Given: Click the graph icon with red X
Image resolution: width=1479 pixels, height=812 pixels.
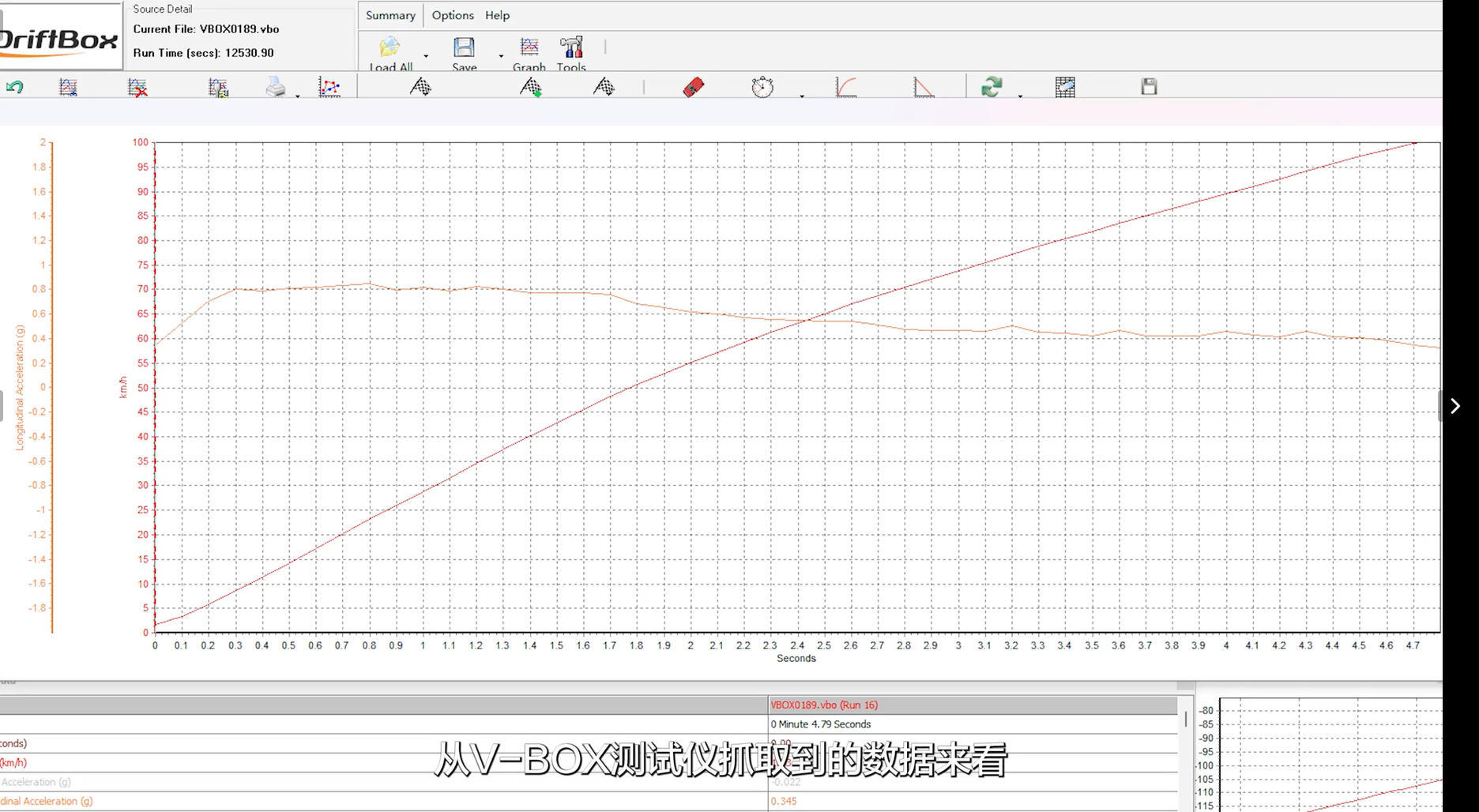Looking at the screenshot, I should click(x=137, y=87).
